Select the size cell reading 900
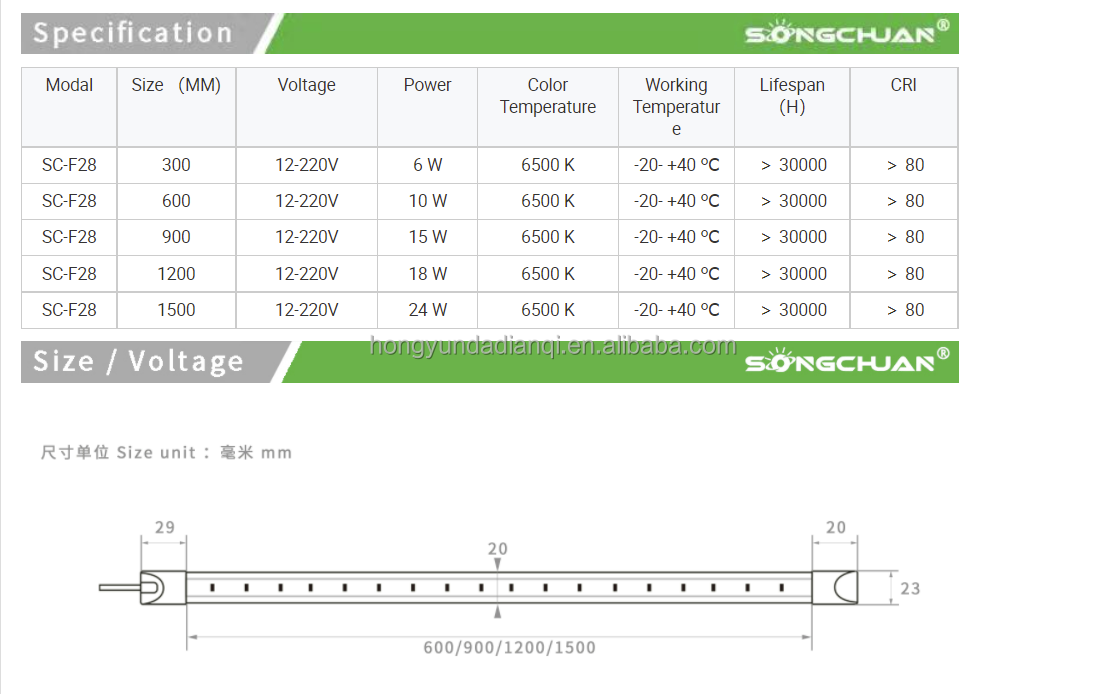Image resolution: width=1107 pixels, height=694 pixels. point(176,237)
